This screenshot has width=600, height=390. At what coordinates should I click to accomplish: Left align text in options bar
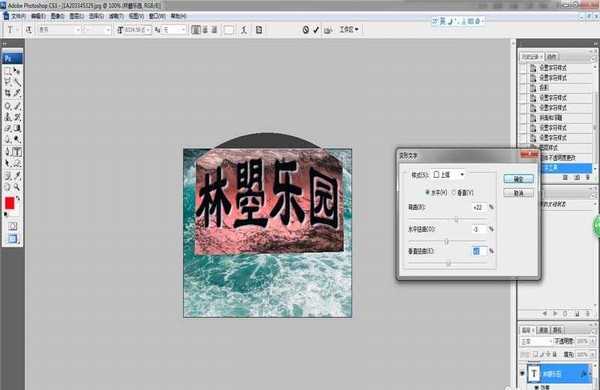click(x=196, y=30)
